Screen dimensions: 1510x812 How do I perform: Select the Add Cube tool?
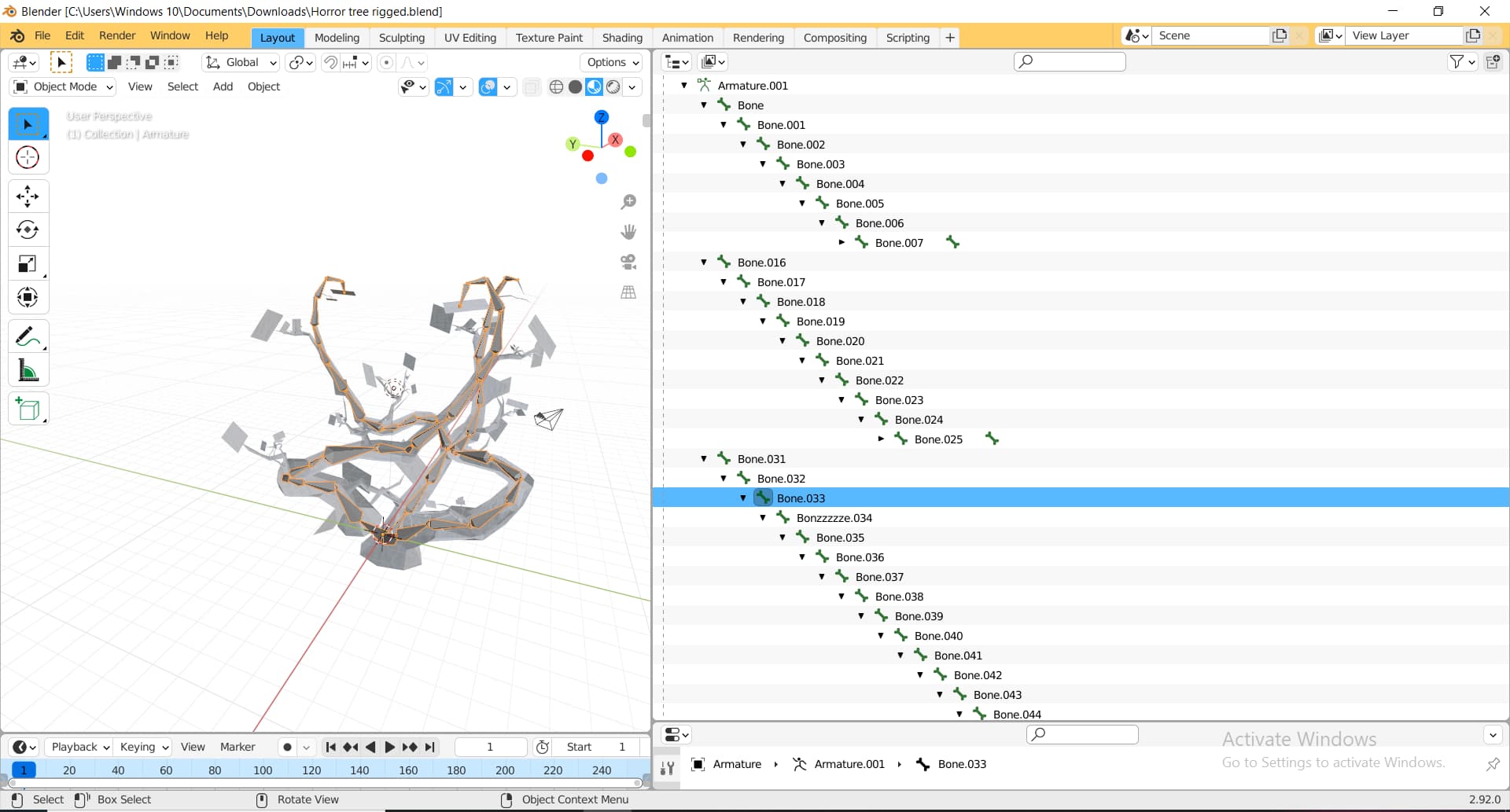28,409
